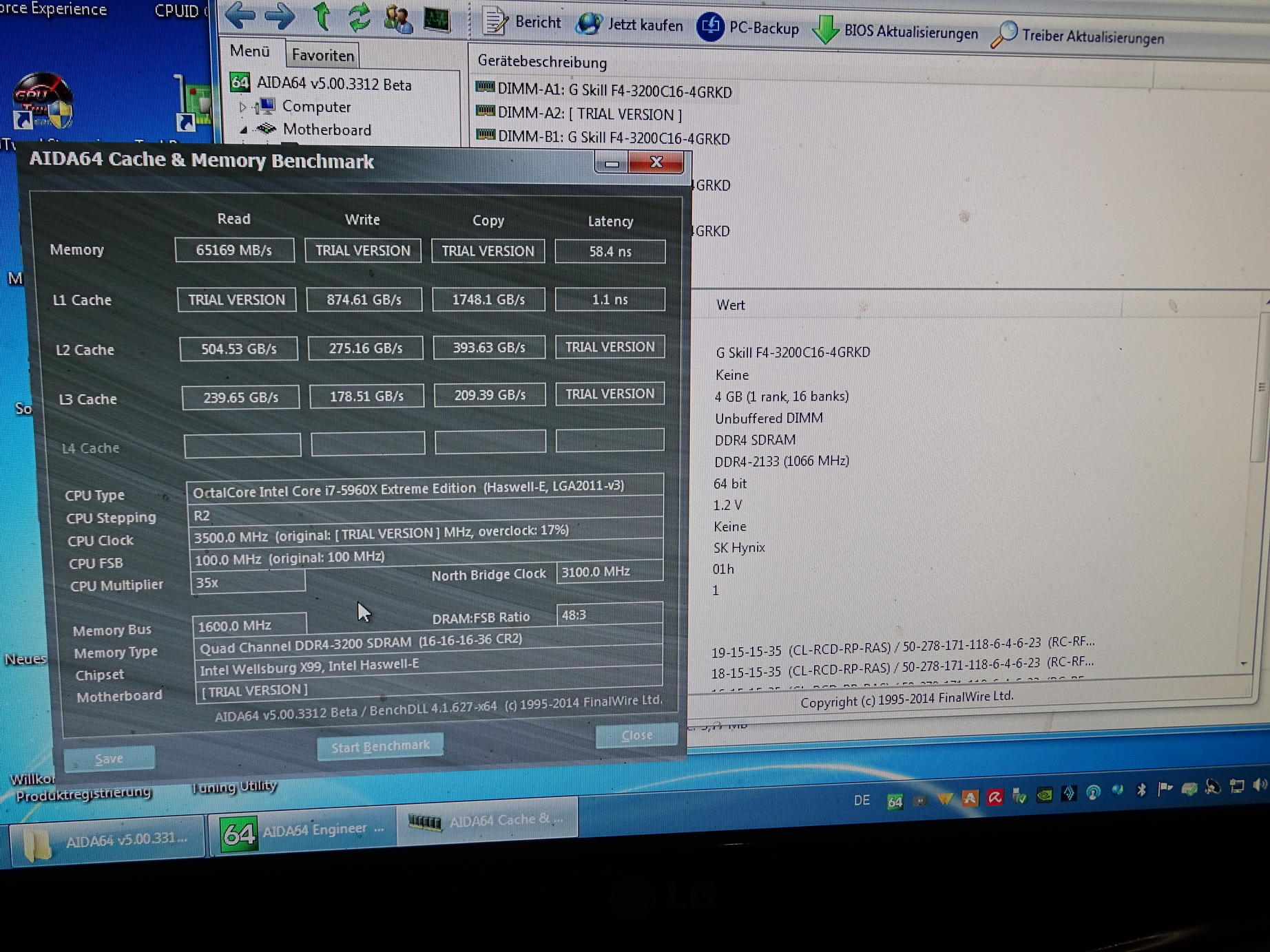The width and height of the screenshot is (1270, 952).
Task: Click the orange A tray icon
Action: (970, 798)
